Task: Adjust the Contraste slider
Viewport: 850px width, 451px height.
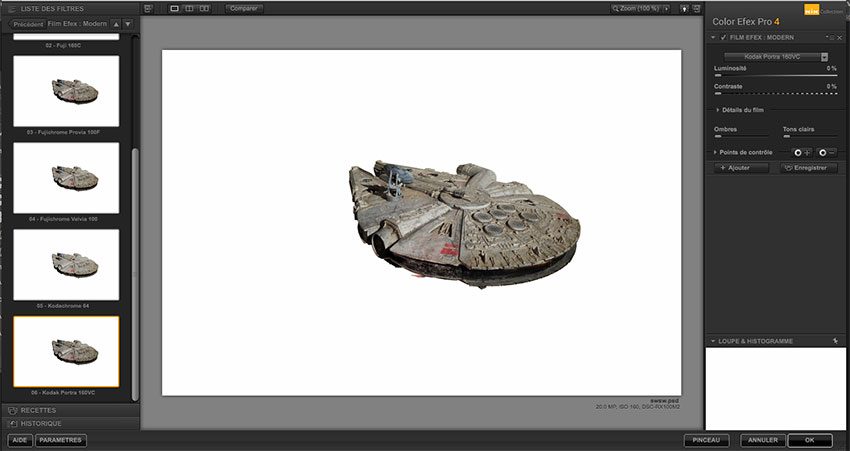Action: click(x=775, y=93)
